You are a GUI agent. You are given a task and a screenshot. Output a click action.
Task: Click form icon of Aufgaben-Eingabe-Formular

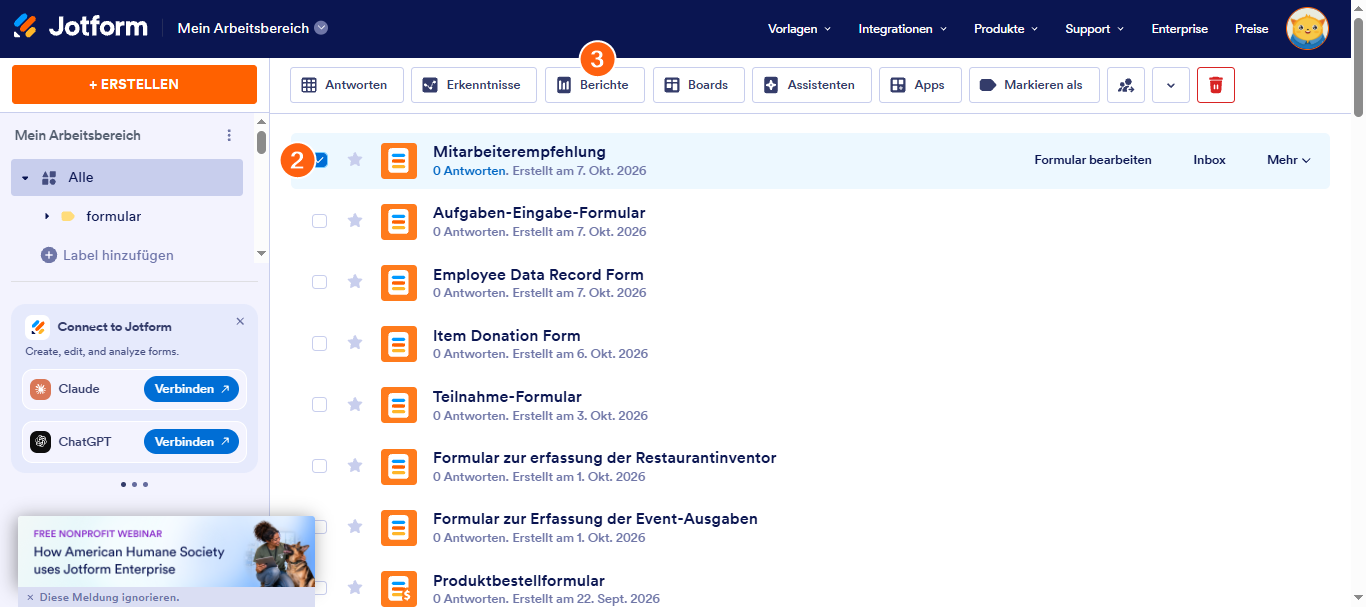tap(399, 222)
